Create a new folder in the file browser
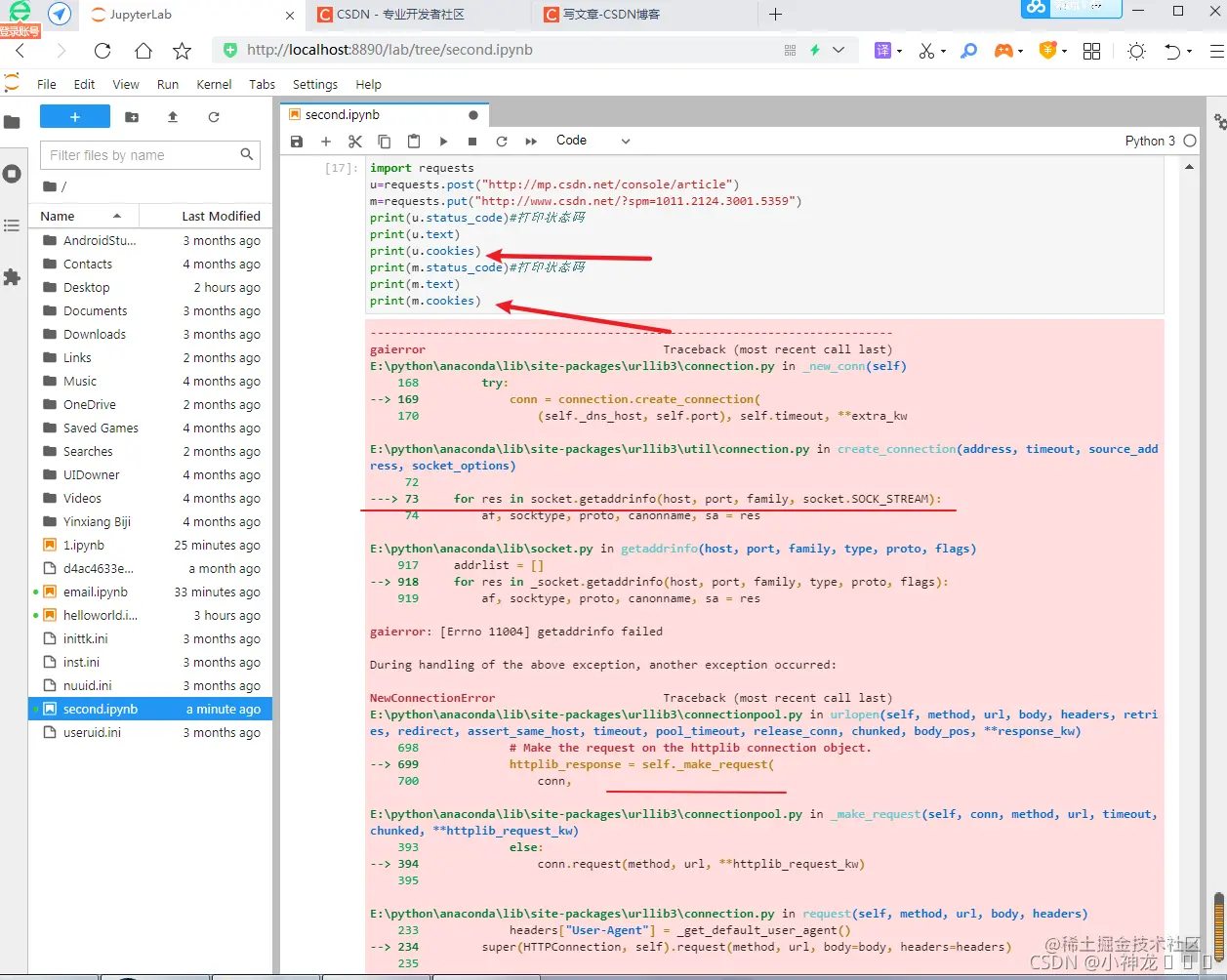 pyautogui.click(x=132, y=117)
